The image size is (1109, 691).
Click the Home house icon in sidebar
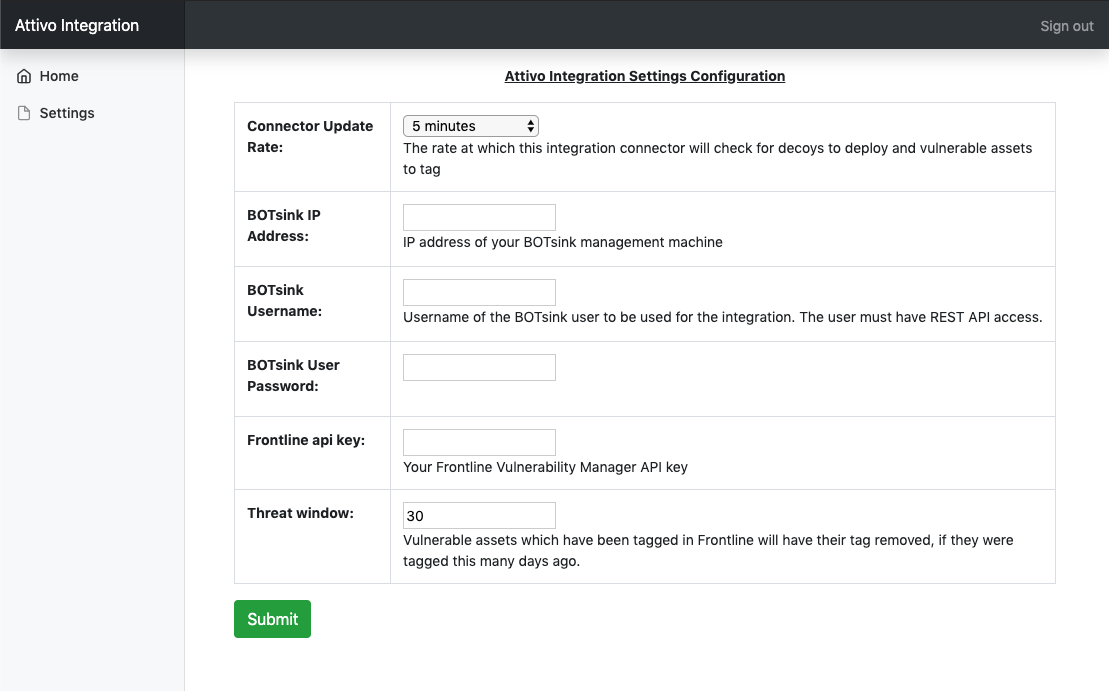point(24,76)
